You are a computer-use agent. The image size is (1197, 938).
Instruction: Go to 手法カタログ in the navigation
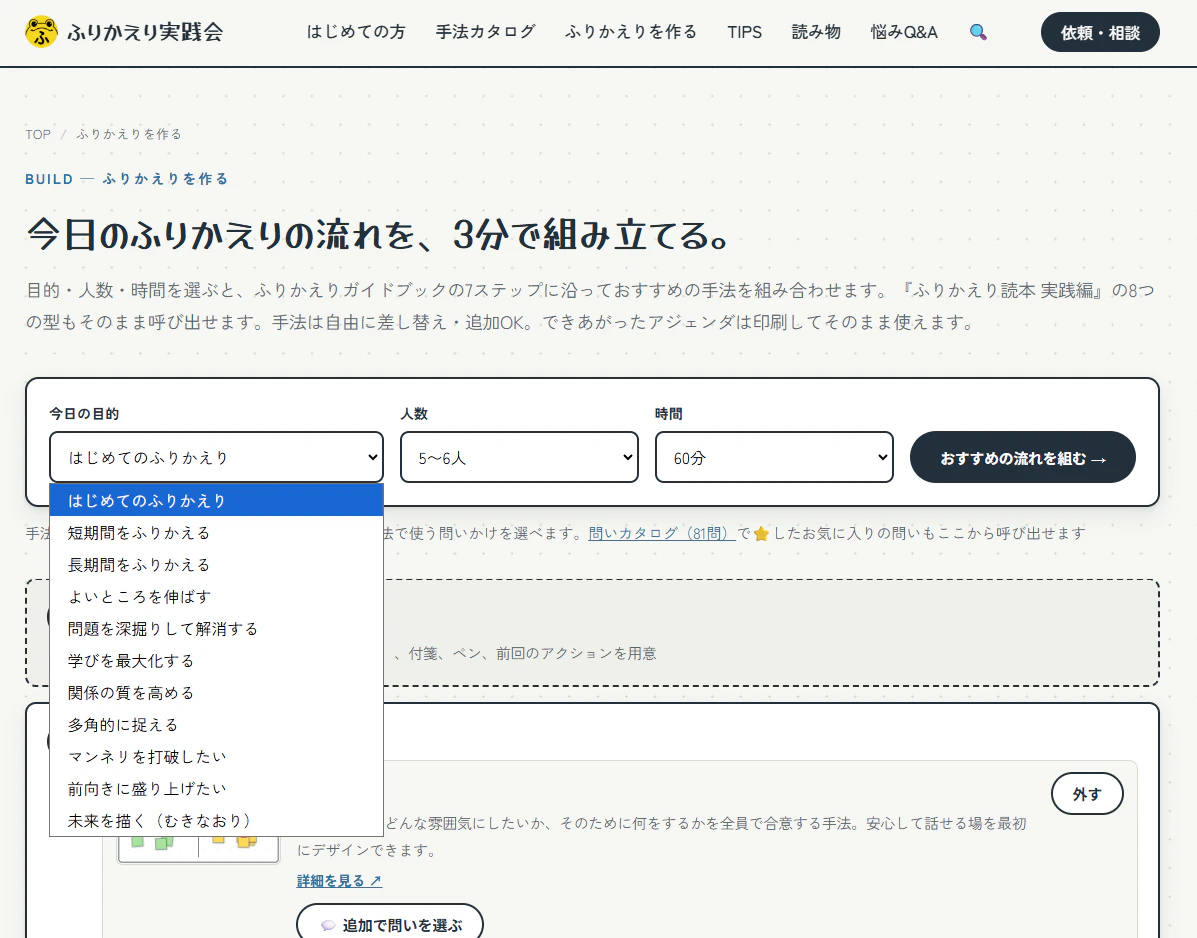tap(486, 32)
